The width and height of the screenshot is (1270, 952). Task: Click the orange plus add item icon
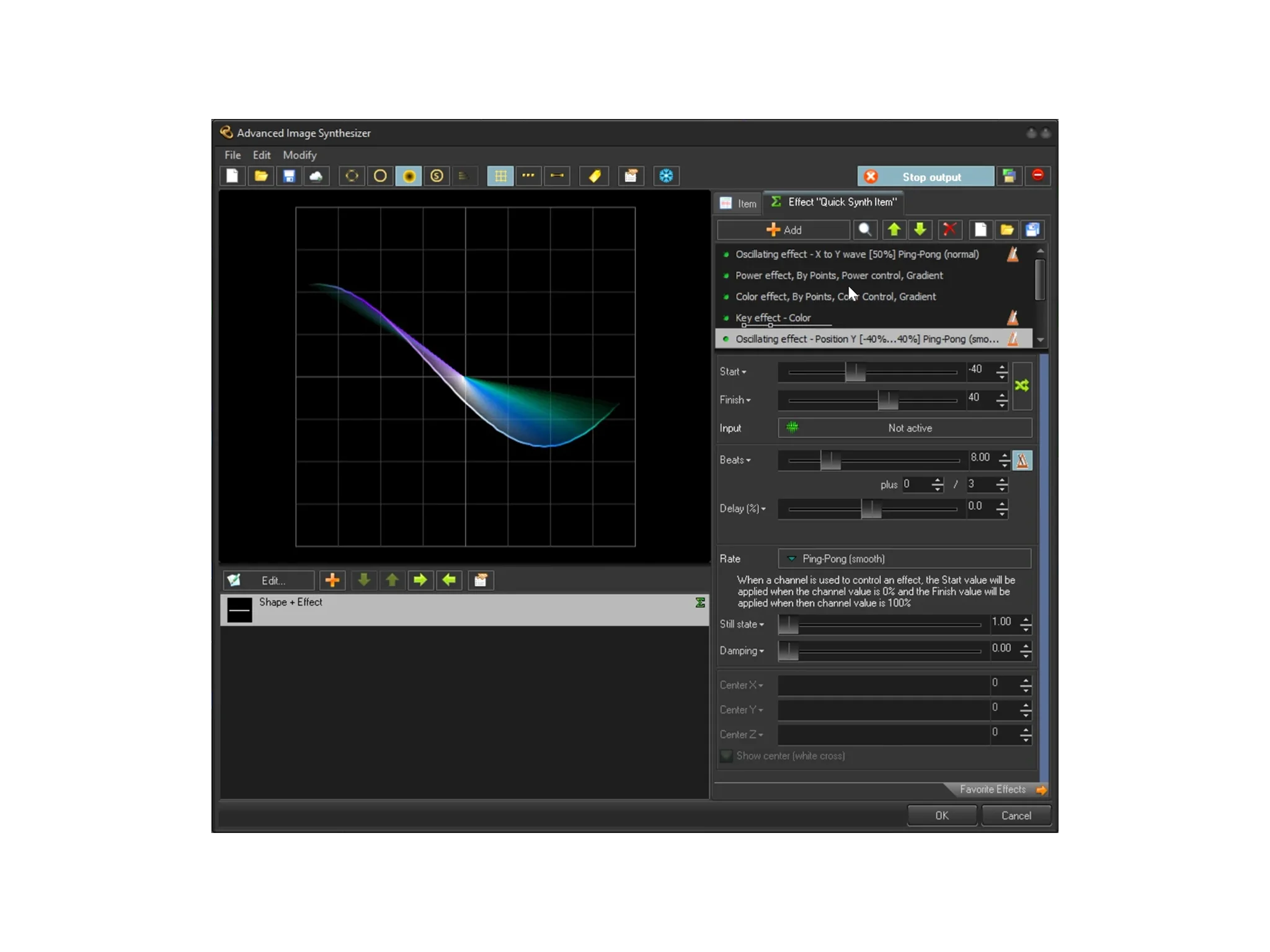pos(332,580)
